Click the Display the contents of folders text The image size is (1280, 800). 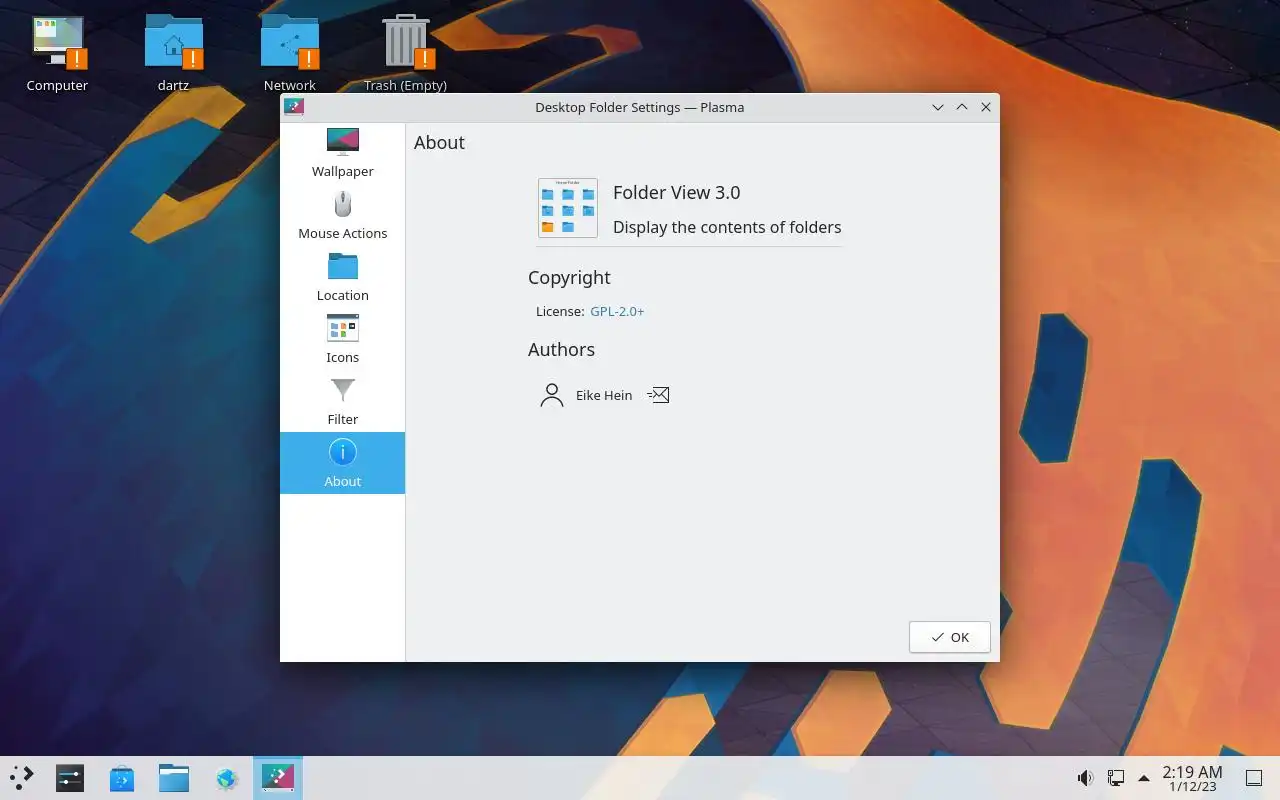click(x=727, y=227)
